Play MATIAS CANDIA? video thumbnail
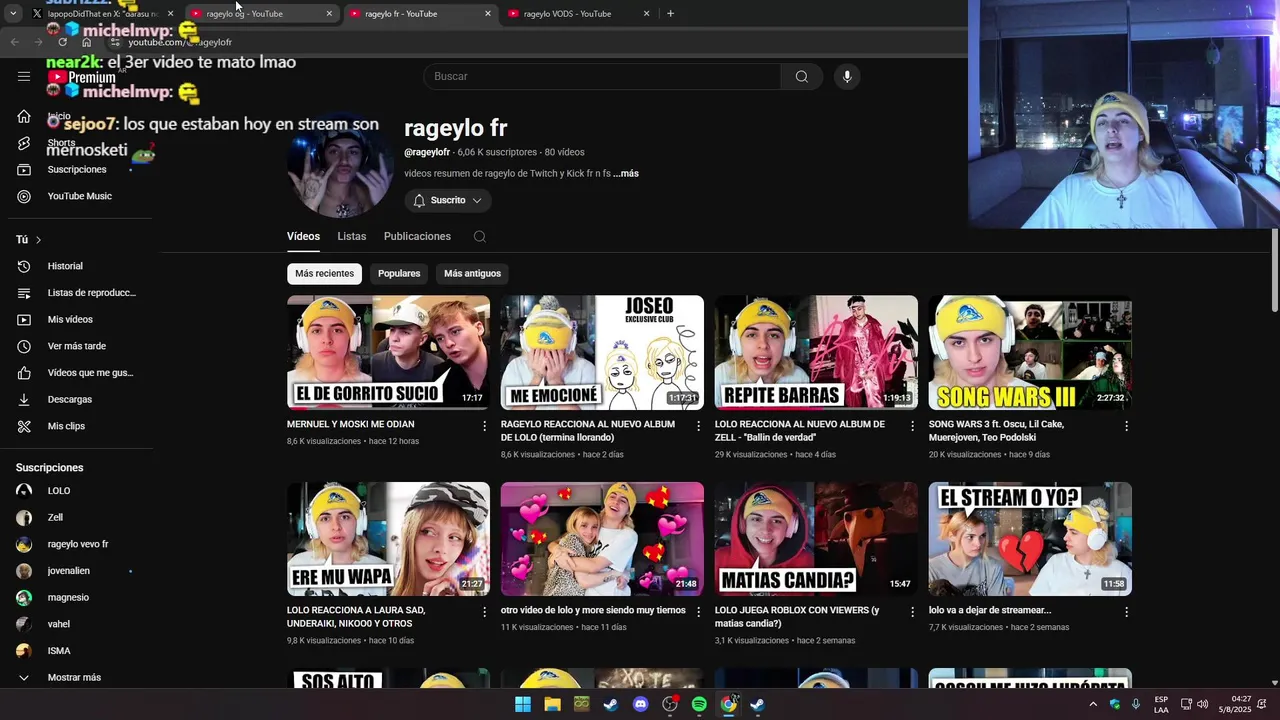 click(816, 539)
